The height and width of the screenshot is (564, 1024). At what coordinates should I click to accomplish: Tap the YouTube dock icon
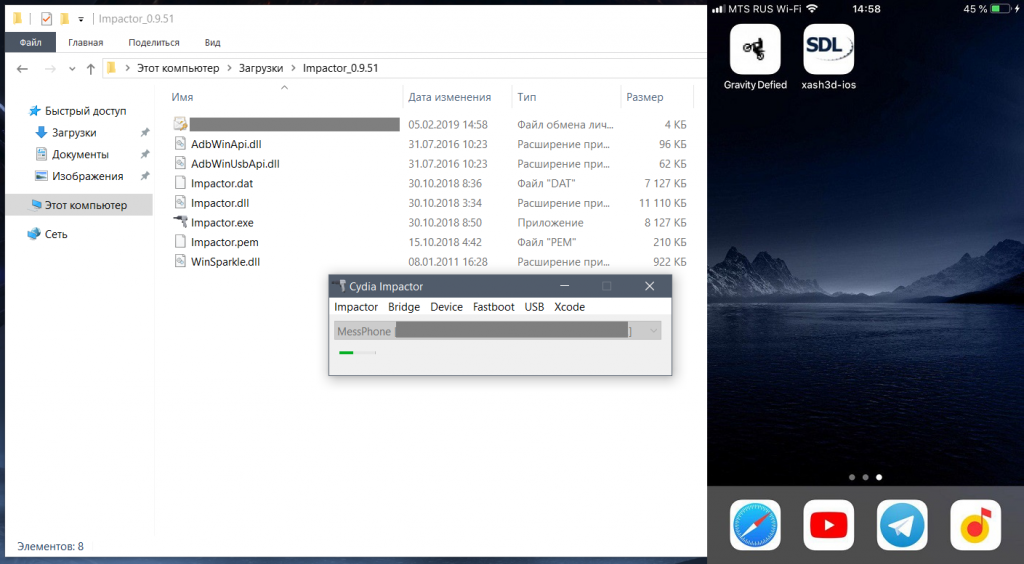click(828, 524)
